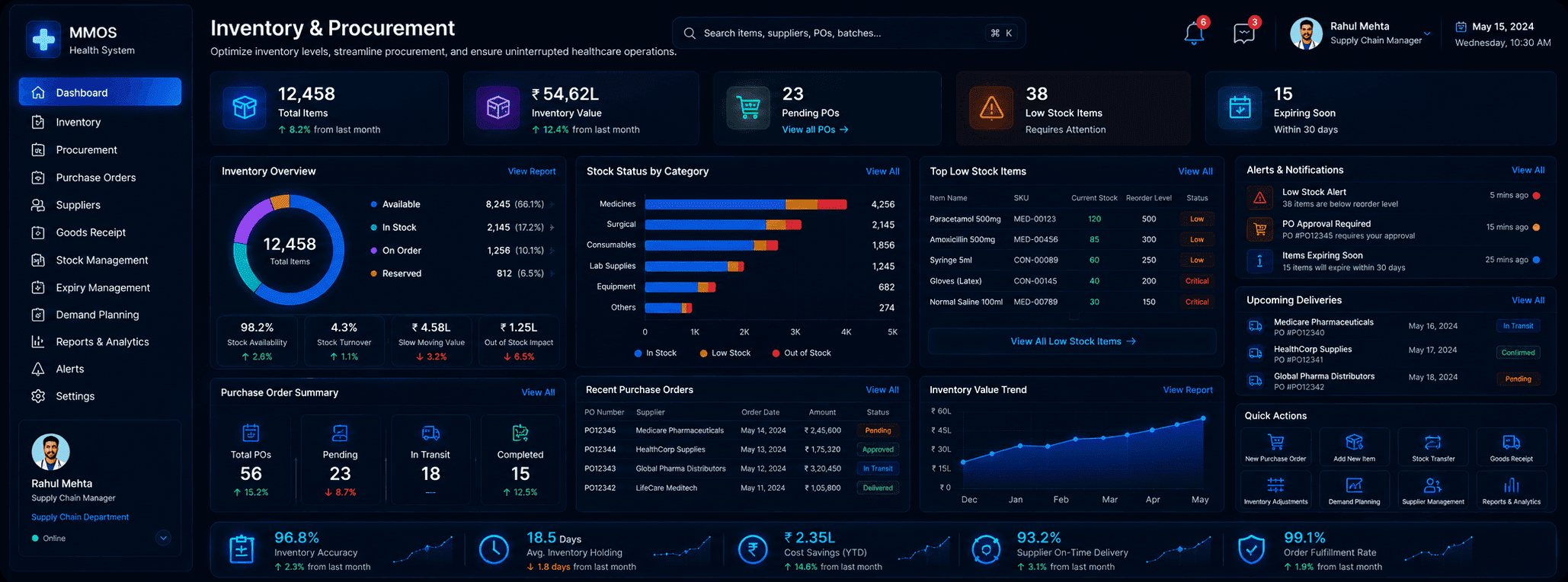The image size is (1568, 582).
Task: Open the Add New Item quick action
Action: coord(1354,447)
